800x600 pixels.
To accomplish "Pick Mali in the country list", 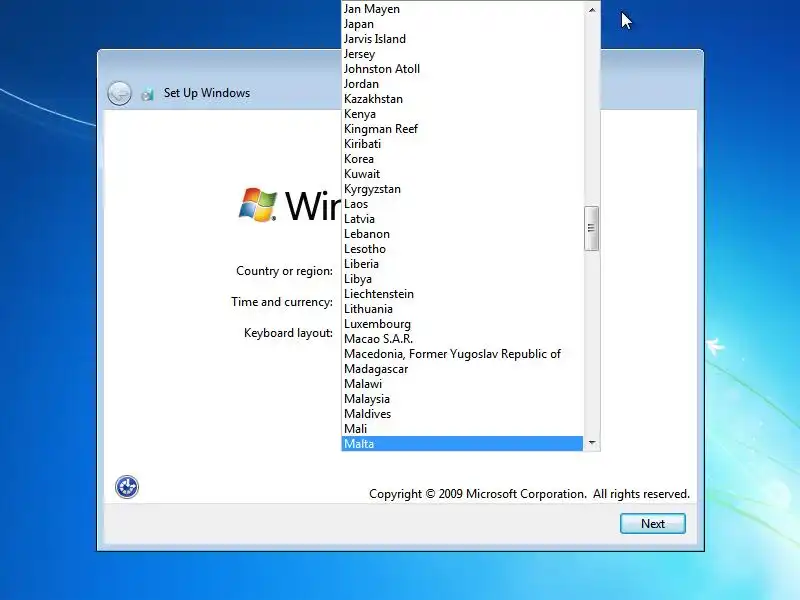I will 462,429.
